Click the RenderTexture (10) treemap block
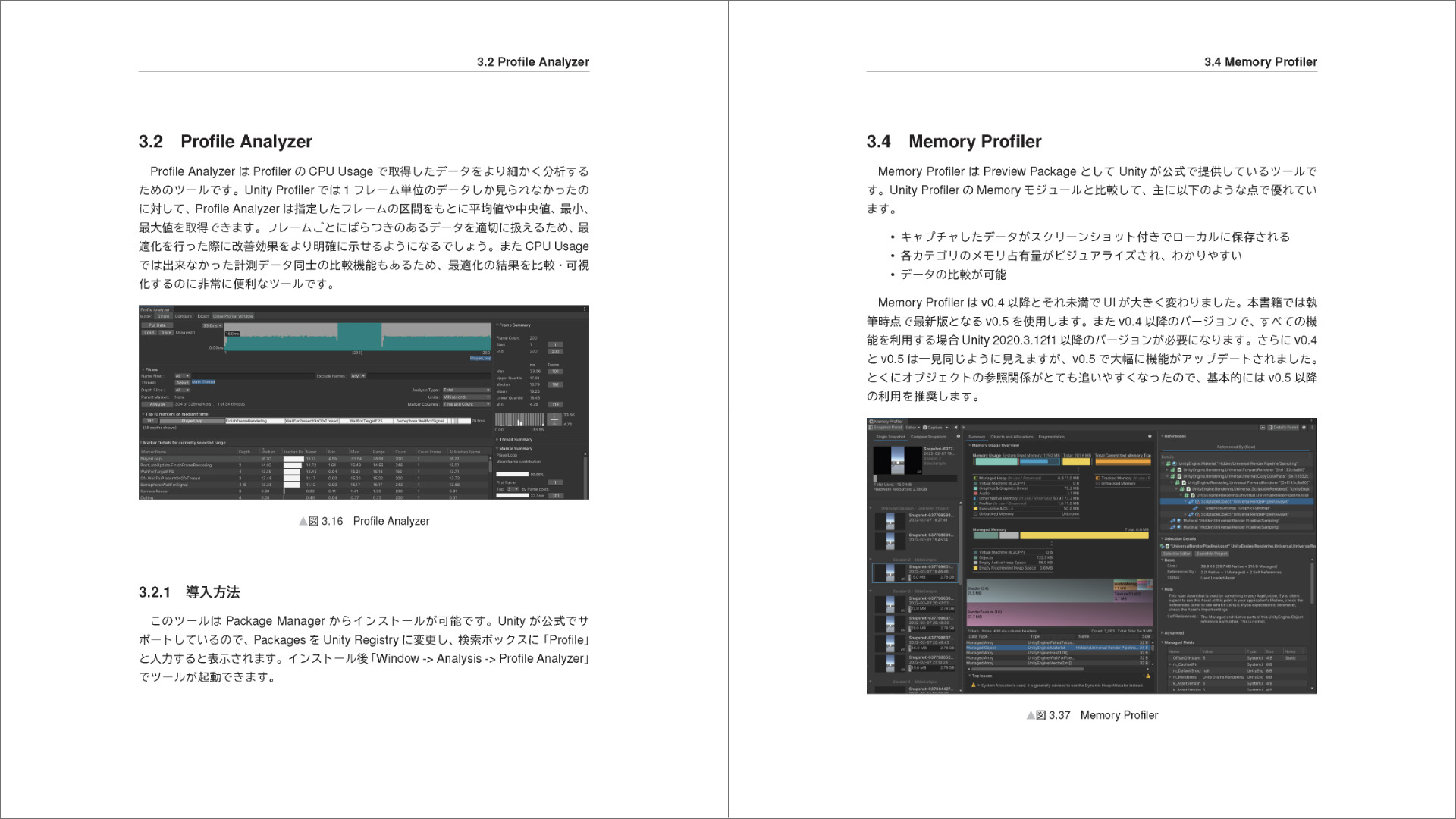 tap(1059, 614)
